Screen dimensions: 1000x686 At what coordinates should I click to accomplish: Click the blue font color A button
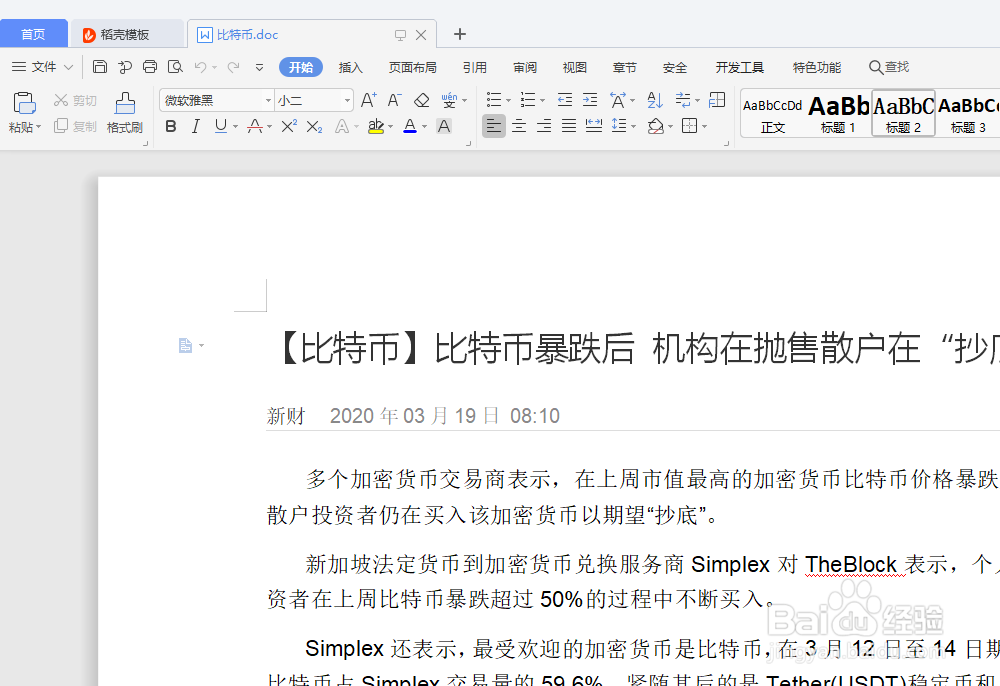(x=410, y=126)
